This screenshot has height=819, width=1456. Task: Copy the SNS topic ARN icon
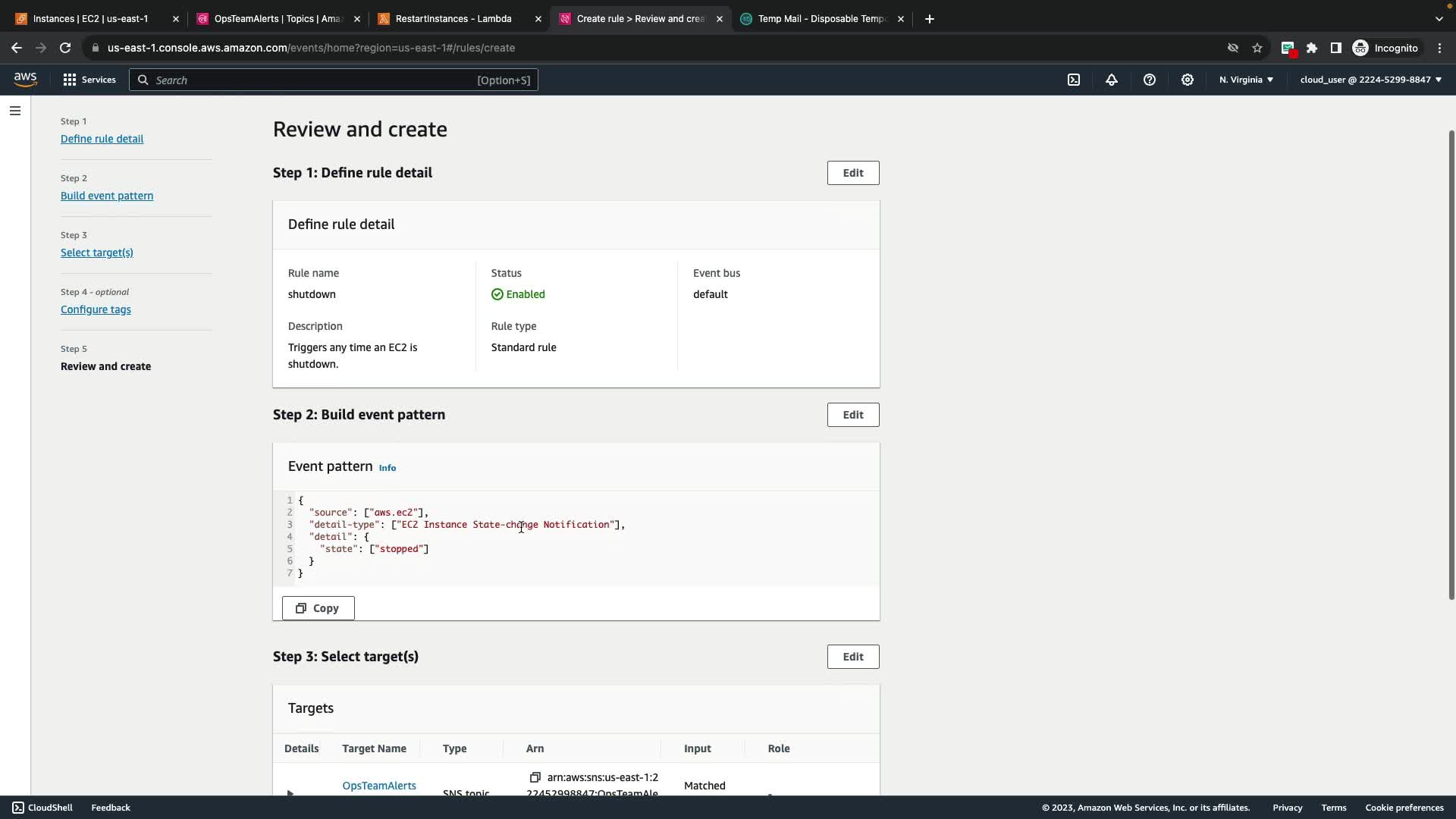pos(535,777)
